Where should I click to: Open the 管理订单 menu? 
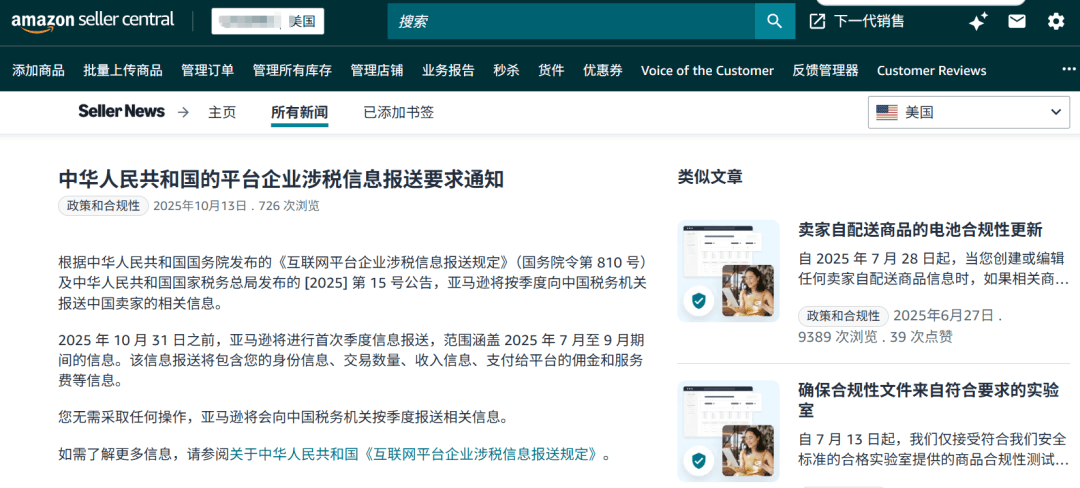[x=207, y=70]
